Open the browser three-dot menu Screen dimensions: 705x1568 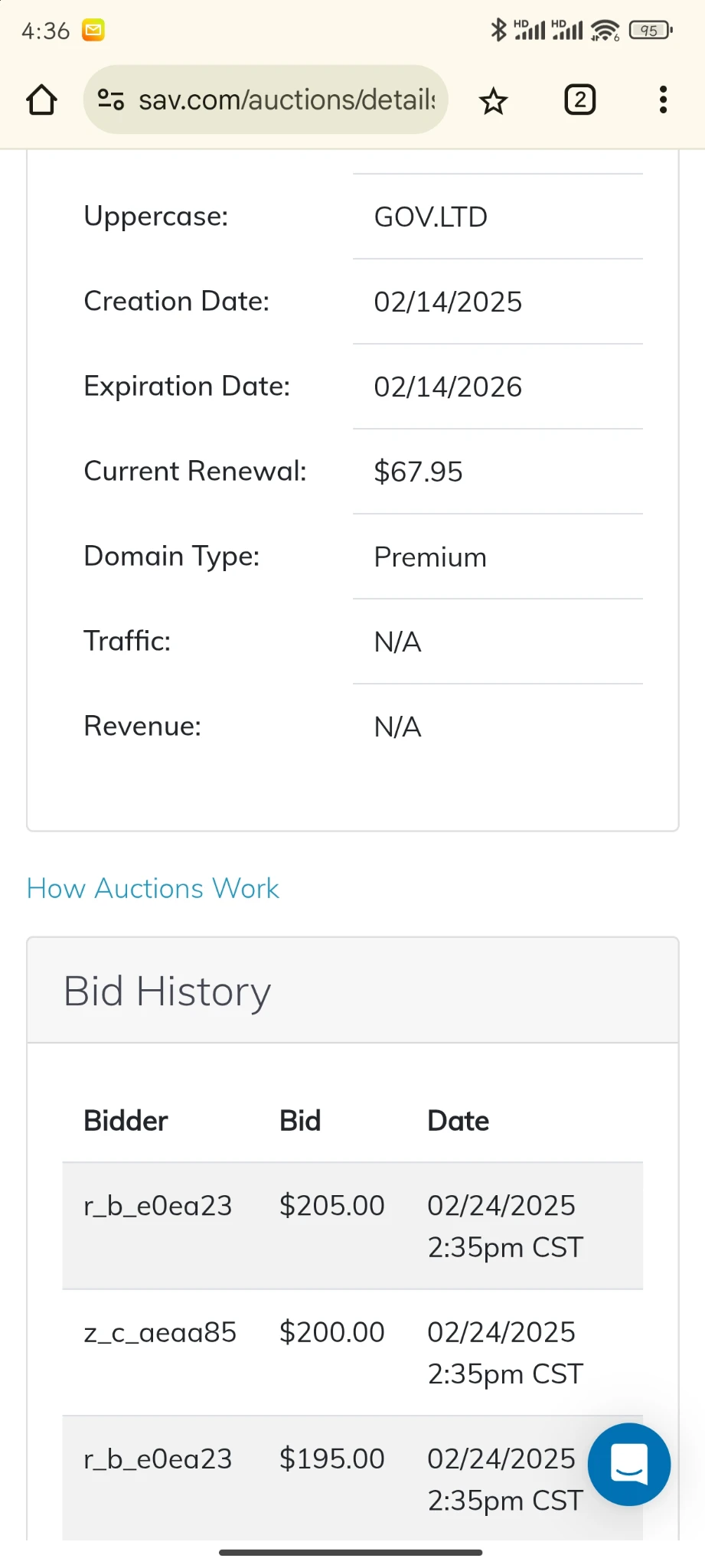point(663,100)
